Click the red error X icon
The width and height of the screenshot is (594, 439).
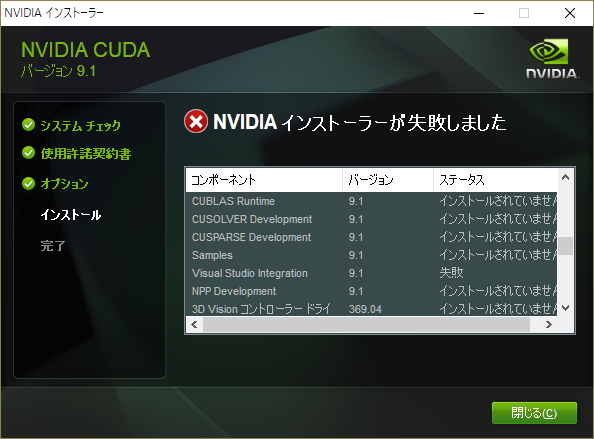pyautogui.click(x=196, y=122)
